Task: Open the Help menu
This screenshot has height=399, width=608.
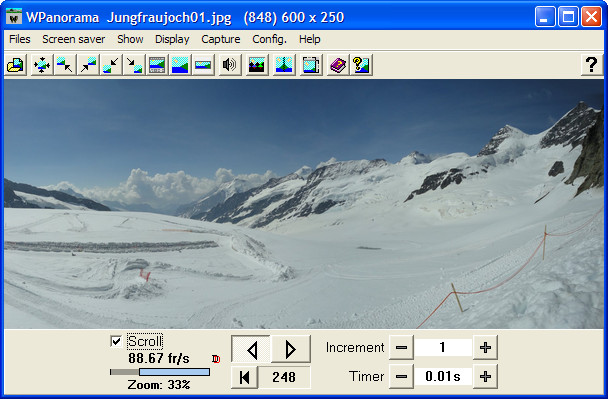Action: (x=309, y=39)
